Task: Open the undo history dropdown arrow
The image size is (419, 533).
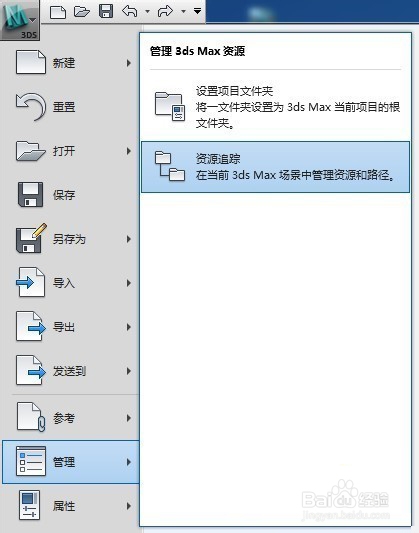Action: click(x=147, y=12)
